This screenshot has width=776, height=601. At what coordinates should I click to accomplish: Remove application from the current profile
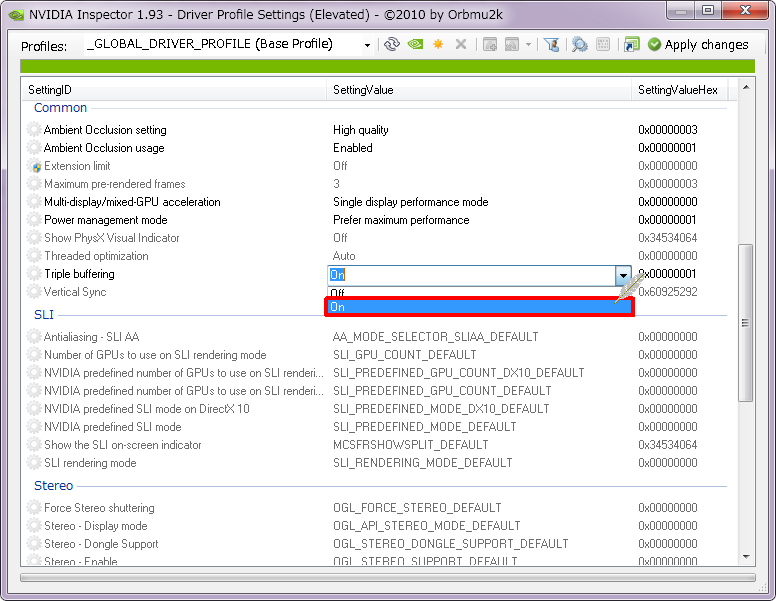point(512,45)
